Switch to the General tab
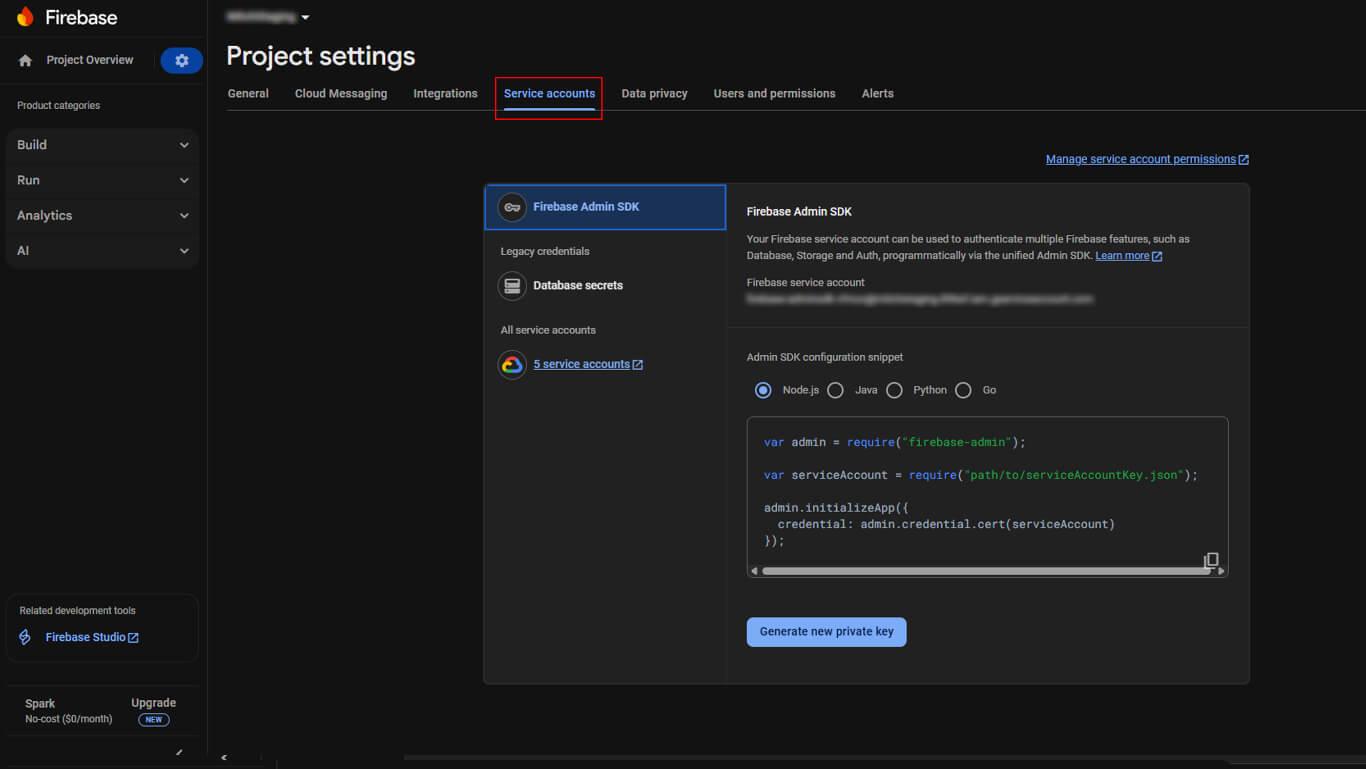 [x=248, y=93]
